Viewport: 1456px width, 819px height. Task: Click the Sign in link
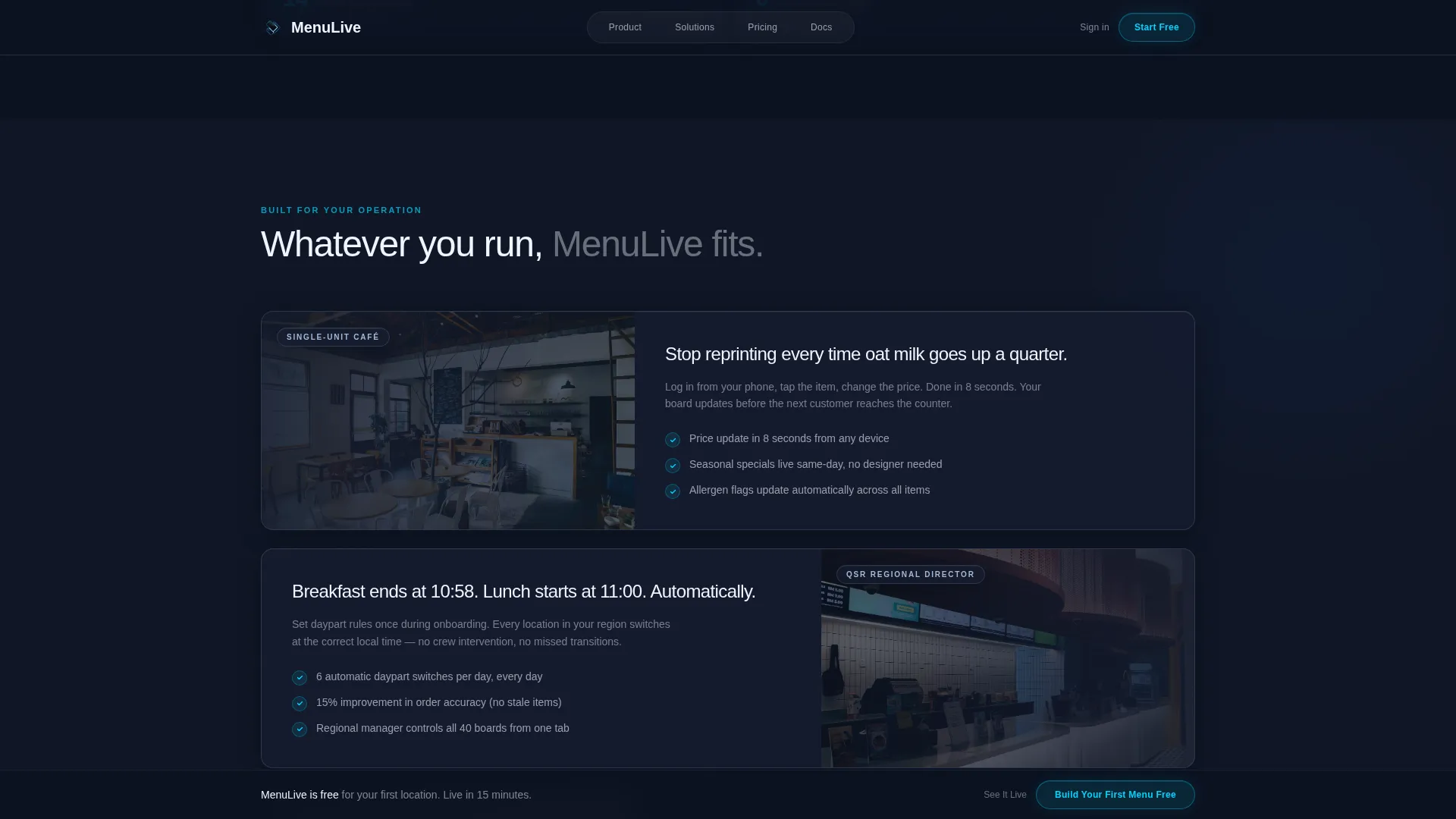click(1094, 27)
